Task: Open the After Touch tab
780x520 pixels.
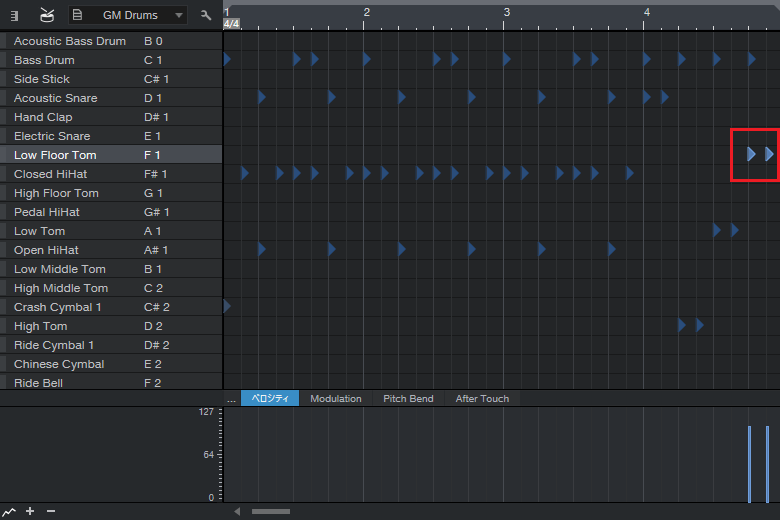Action: [x=482, y=398]
